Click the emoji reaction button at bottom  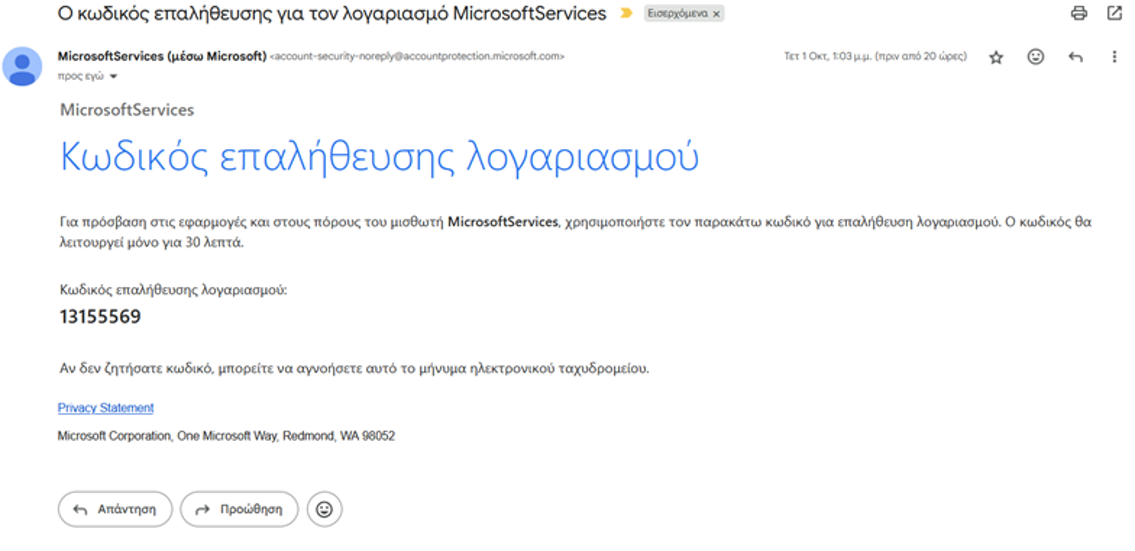tap(324, 510)
